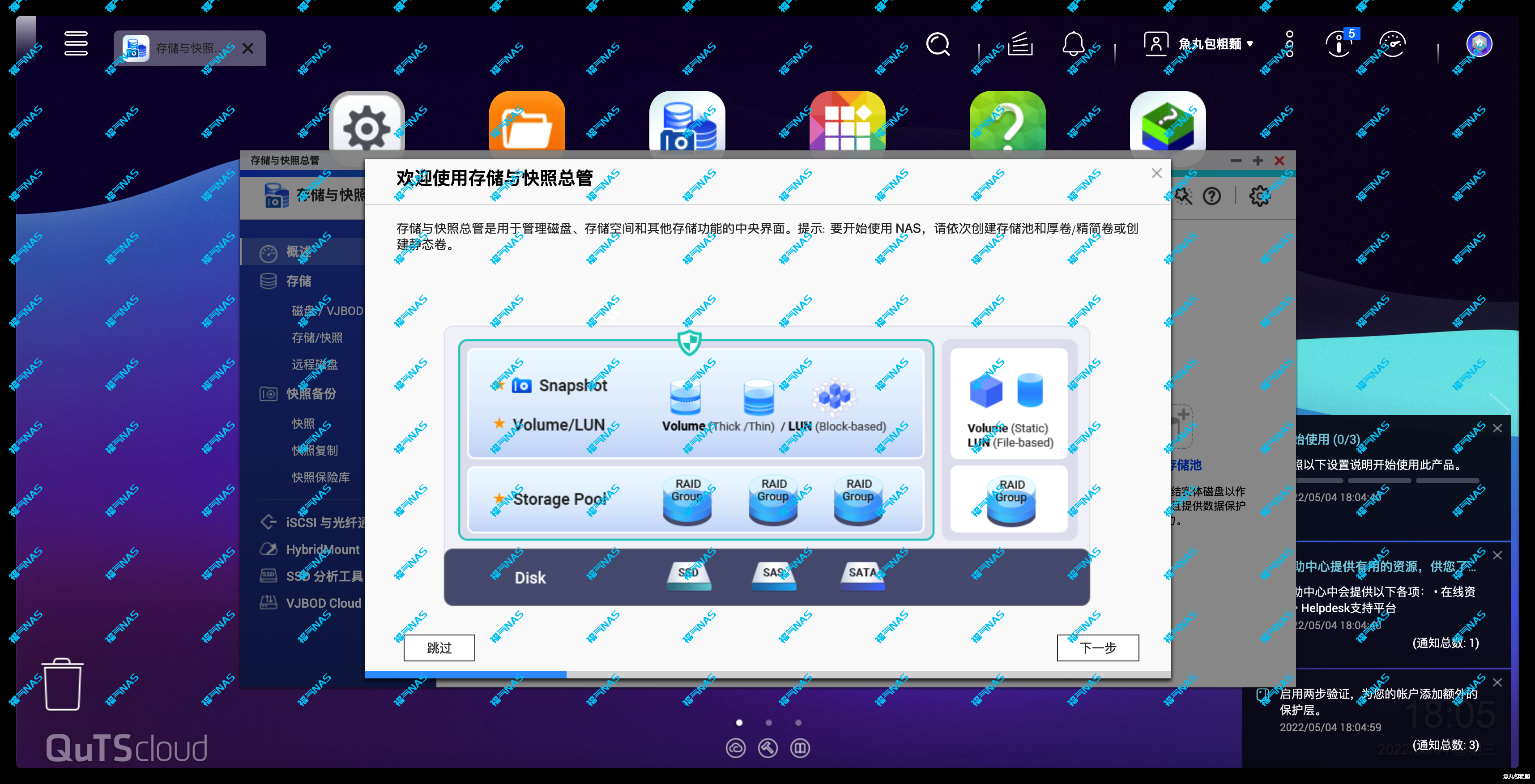Select third desktop page dot
This screenshot has height=784, width=1535.
pyautogui.click(x=798, y=723)
